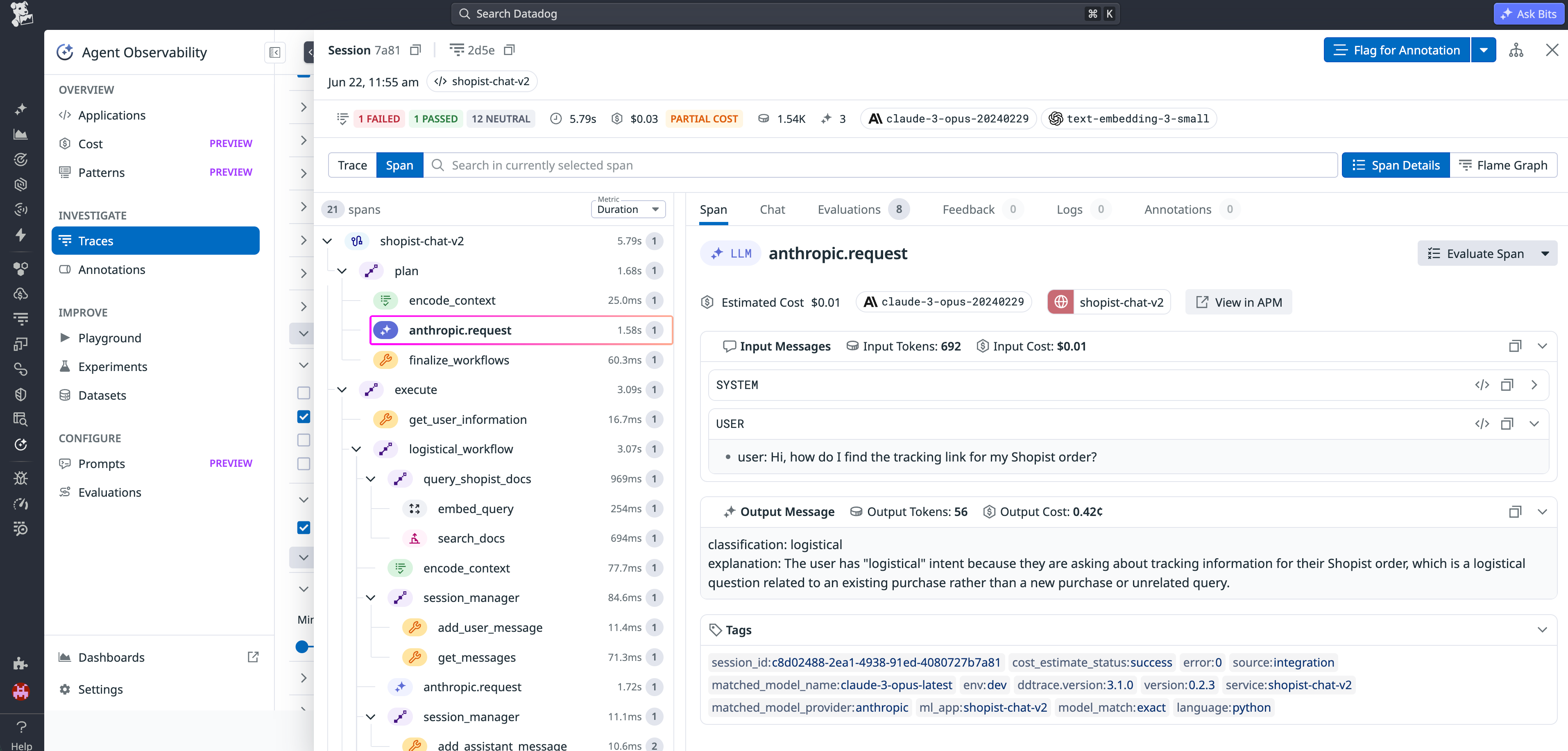1568x751 pixels.
Task: Copy the SYSTEM message
Action: pyautogui.click(x=1507, y=385)
